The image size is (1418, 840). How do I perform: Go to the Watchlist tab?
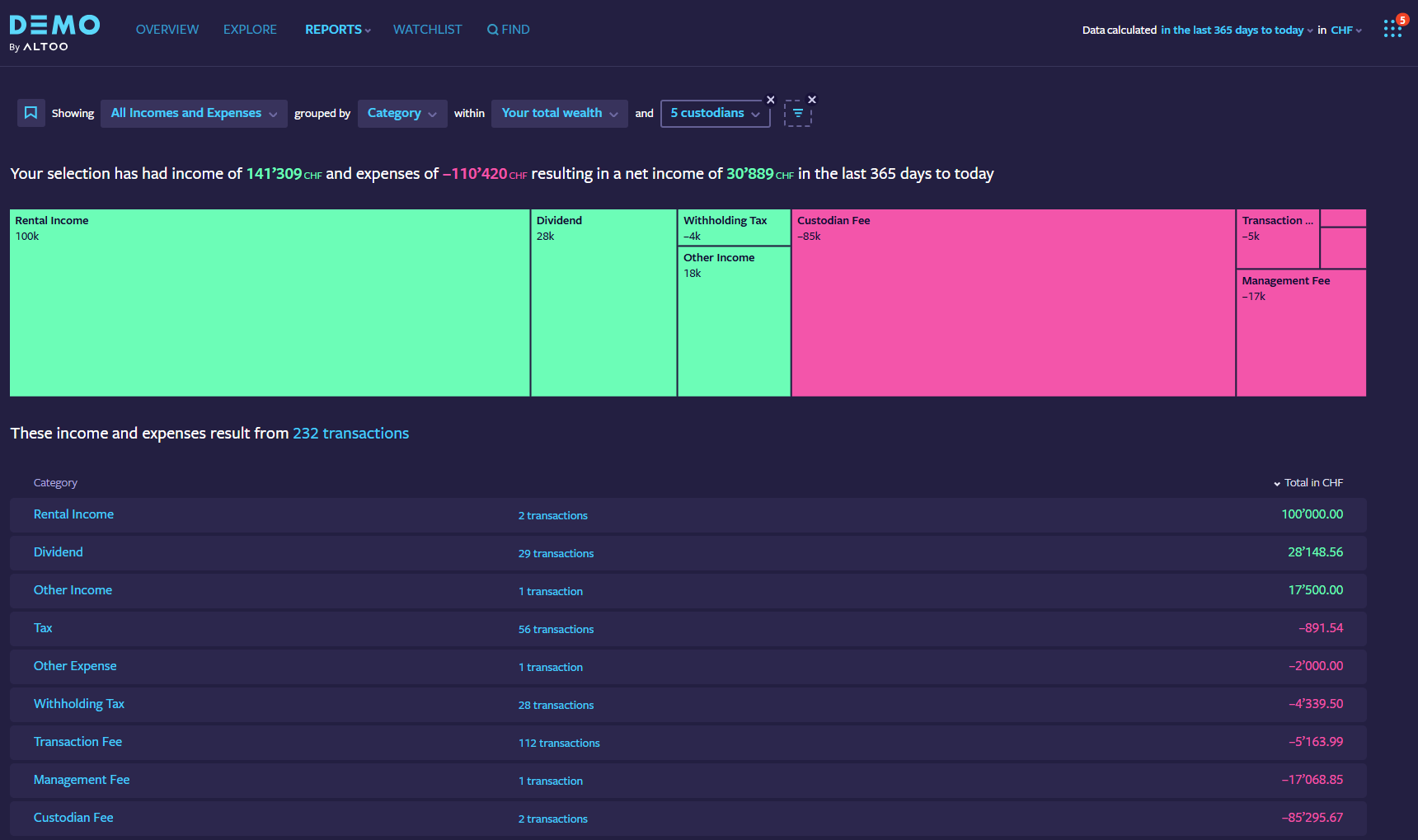click(x=427, y=30)
